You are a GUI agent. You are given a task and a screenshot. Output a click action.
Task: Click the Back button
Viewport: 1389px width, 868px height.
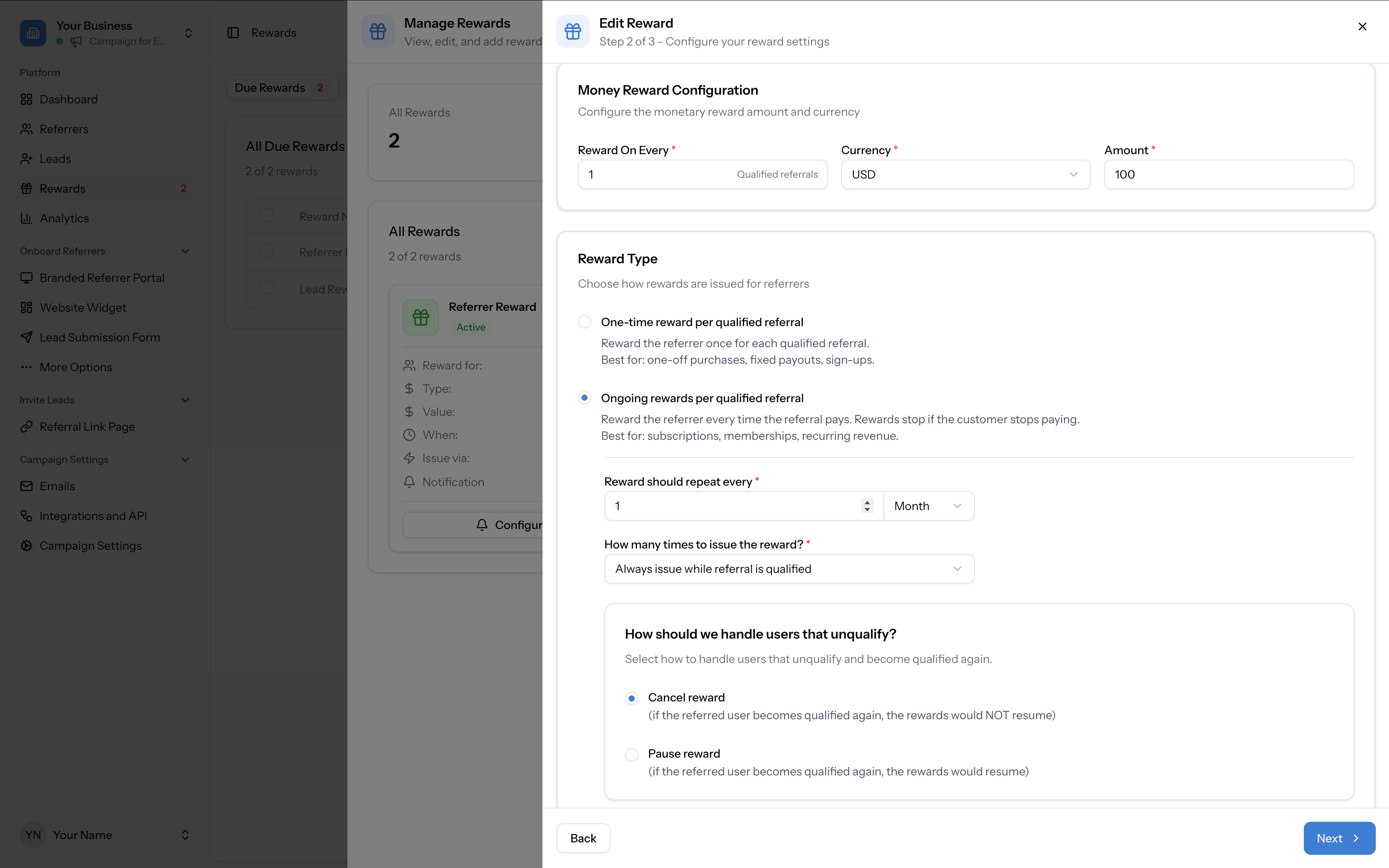(582, 838)
